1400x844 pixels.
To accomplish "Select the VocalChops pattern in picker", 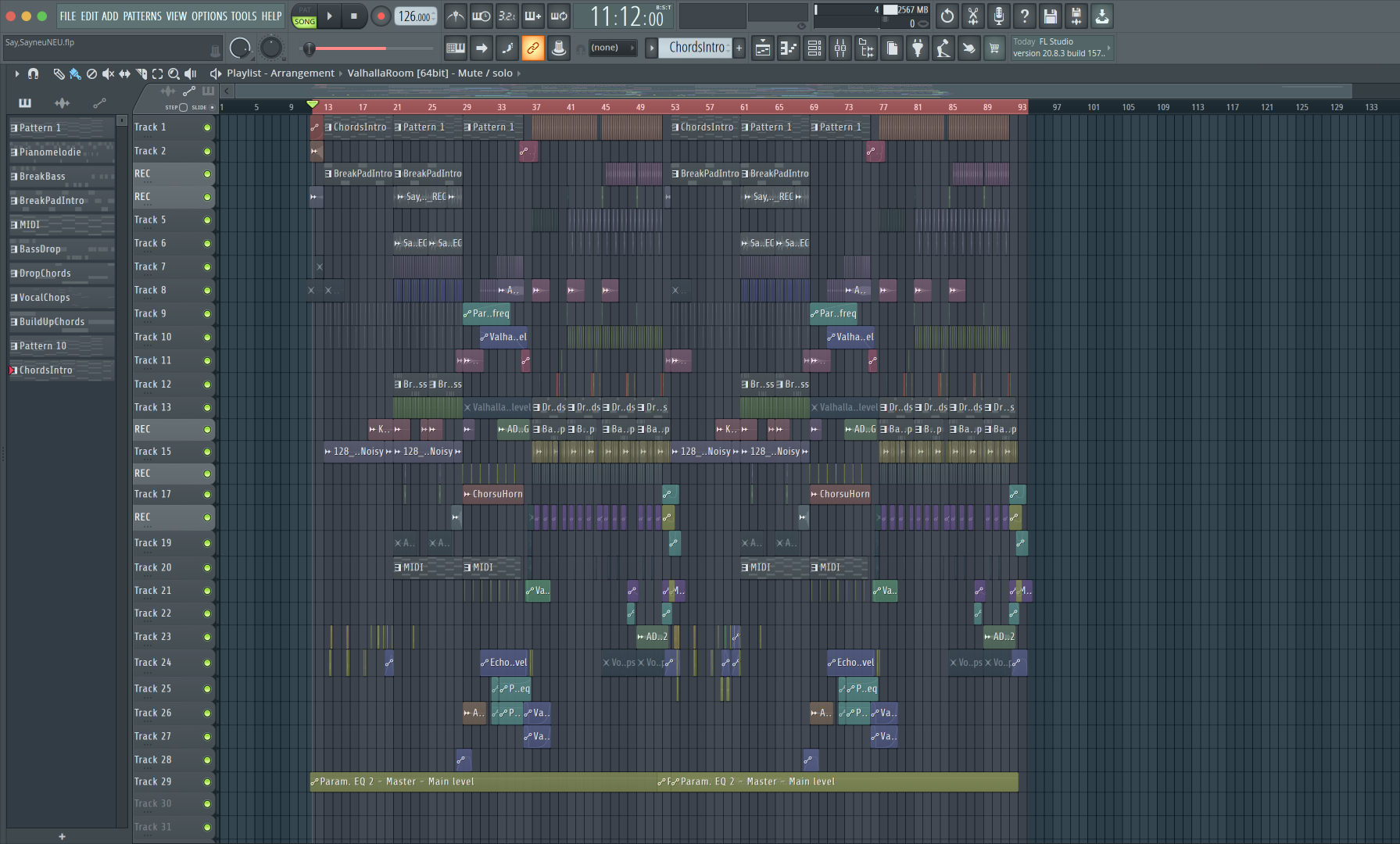I will (61, 298).
